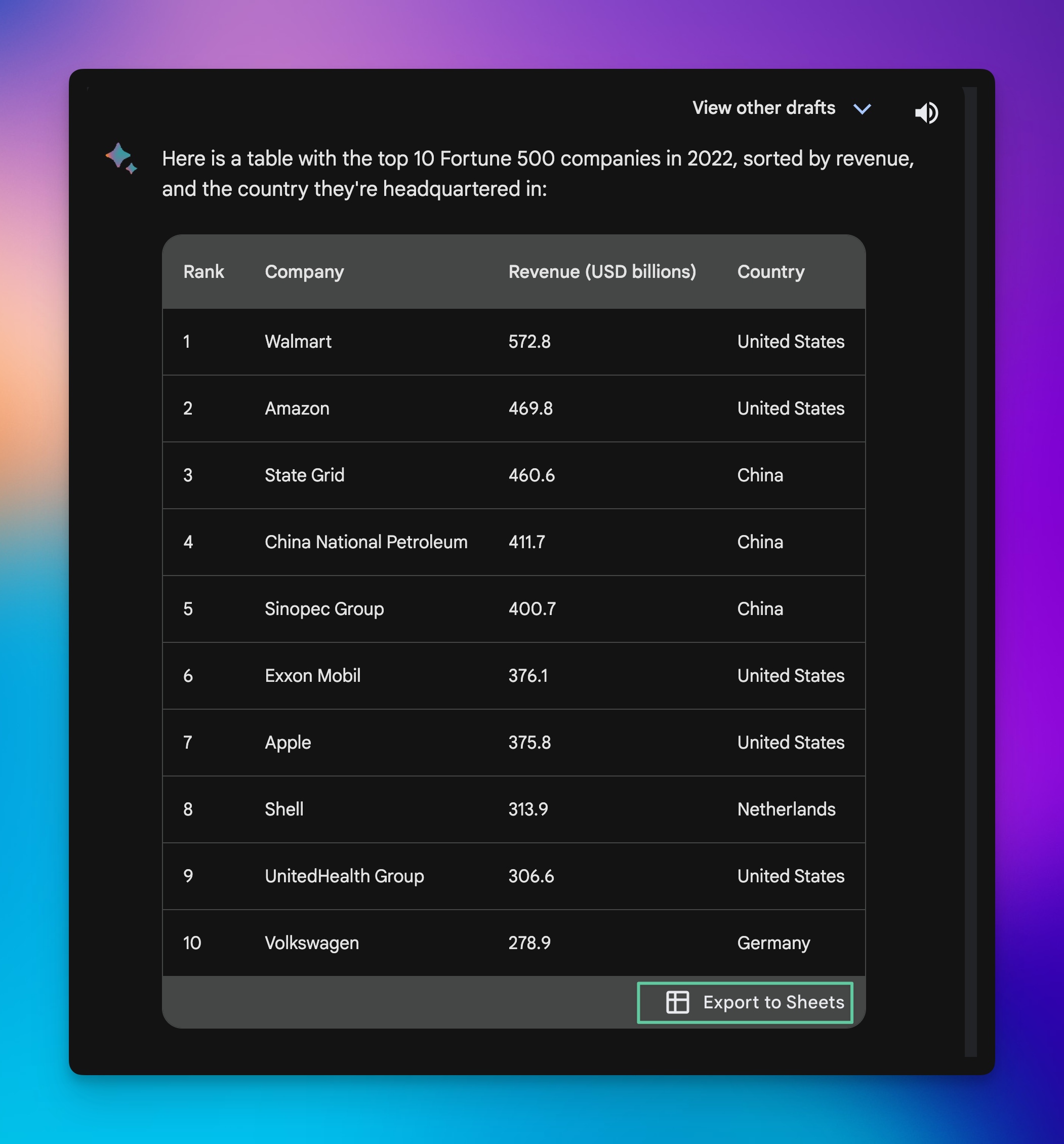
Task: Click China in the State Grid row
Action: point(760,475)
